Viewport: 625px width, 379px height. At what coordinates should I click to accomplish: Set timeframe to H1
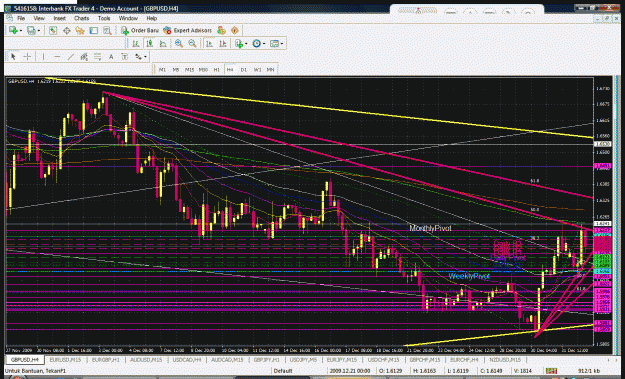click(216, 69)
